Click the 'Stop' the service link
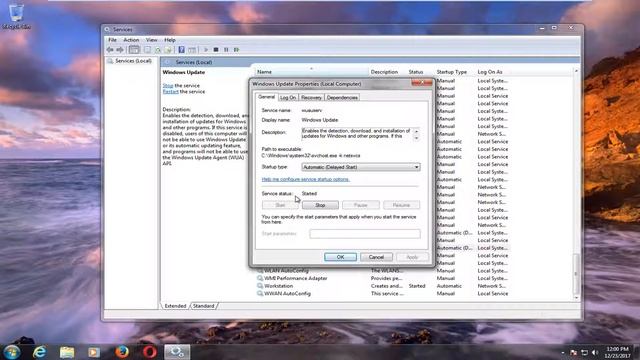The image size is (640, 360). coord(168,86)
